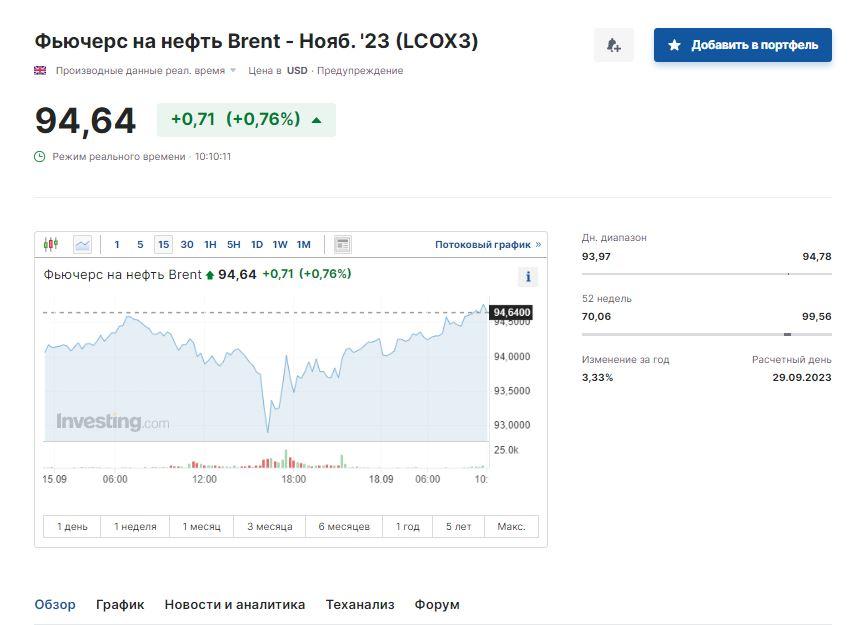
Task: Open the streaming chart link
Action: click(487, 244)
